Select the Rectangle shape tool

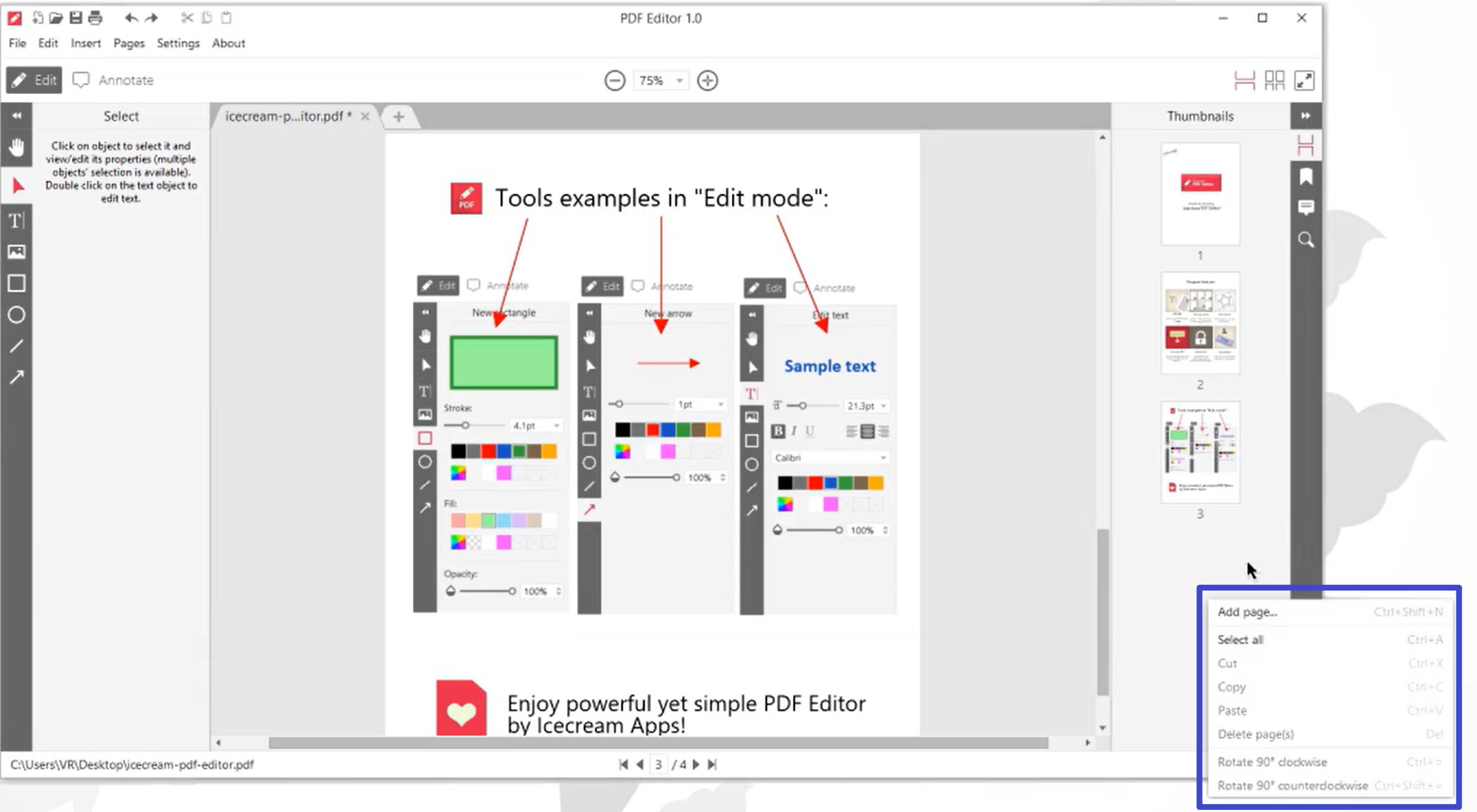pyautogui.click(x=17, y=283)
